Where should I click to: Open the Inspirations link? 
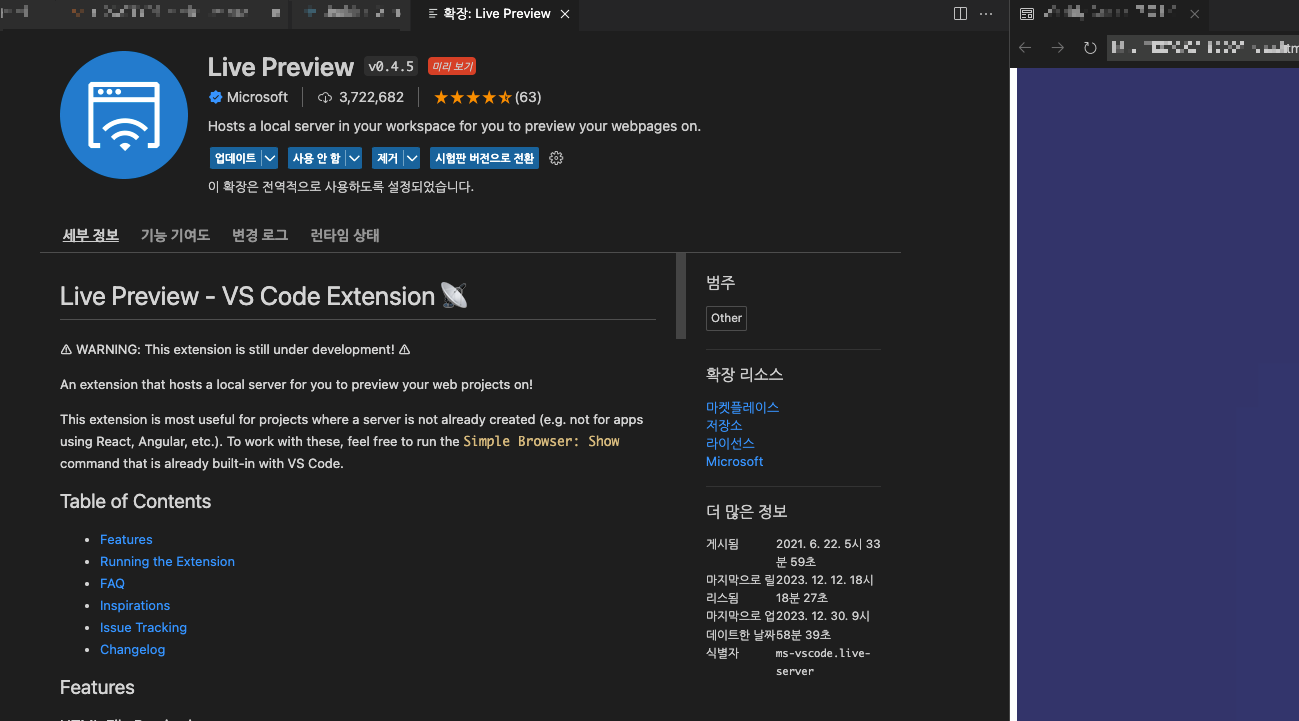135,605
